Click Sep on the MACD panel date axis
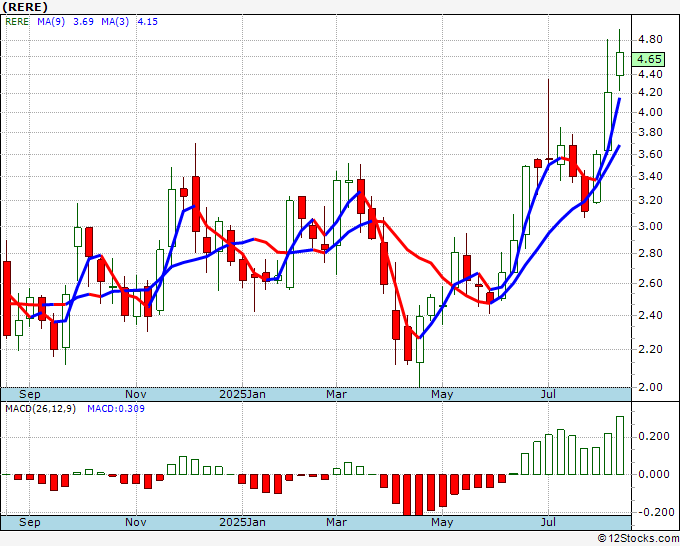Viewport: 680px width, 546px height. pos(29,522)
